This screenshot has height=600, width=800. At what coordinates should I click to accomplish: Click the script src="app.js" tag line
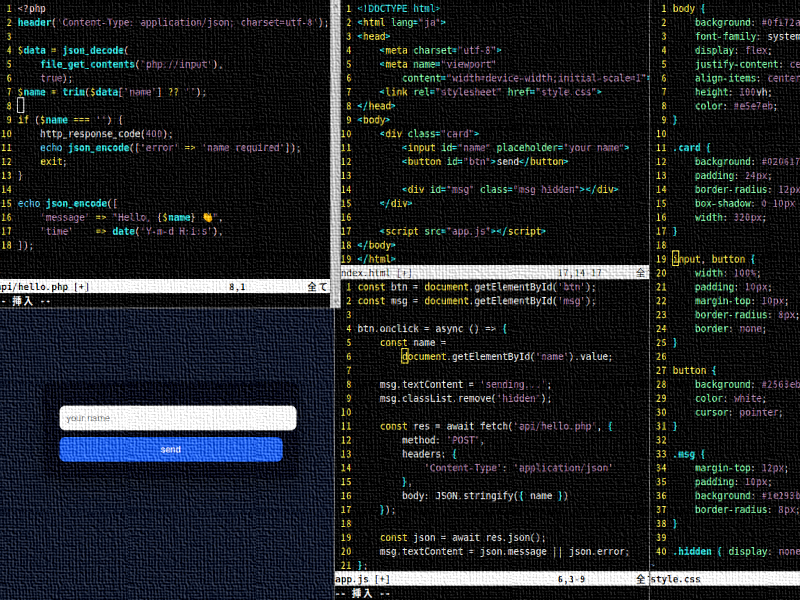pyautogui.click(x=450, y=230)
